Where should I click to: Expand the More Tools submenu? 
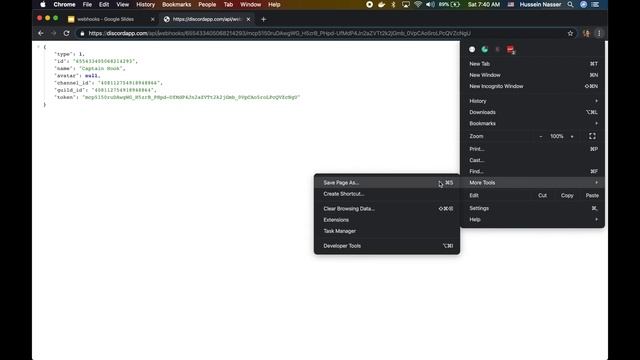(533, 182)
